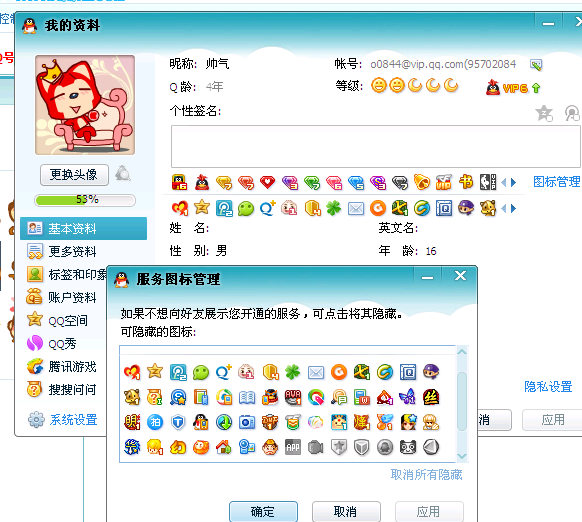The width and height of the screenshot is (582, 522).
Task: Click the 丝 black-yellow icon in the dialog
Action: [x=431, y=397]
